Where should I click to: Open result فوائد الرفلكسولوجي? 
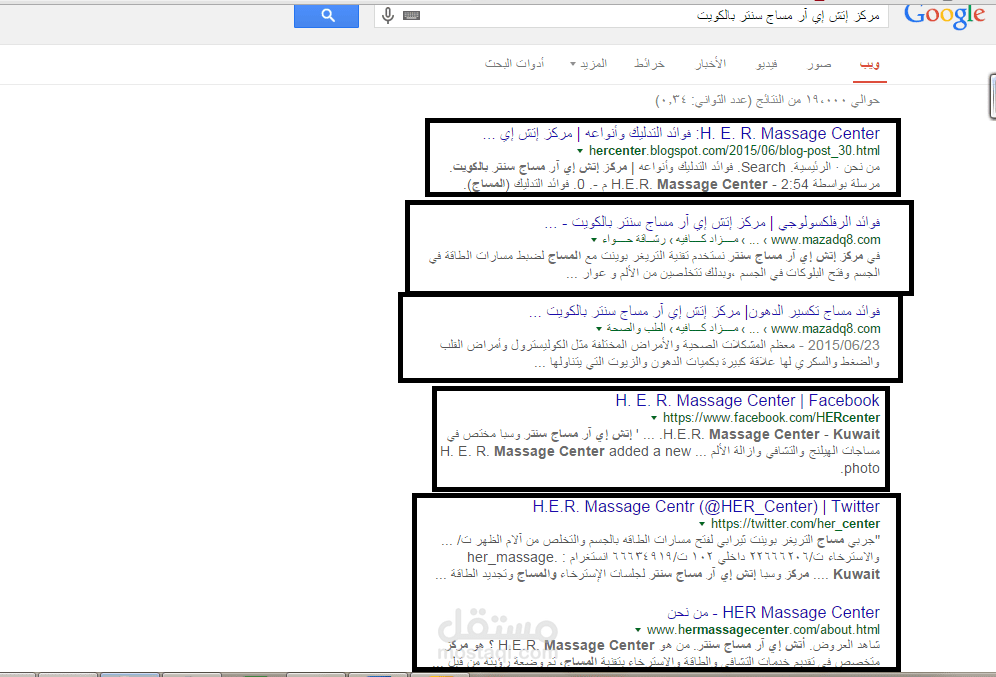coord(712,222)
